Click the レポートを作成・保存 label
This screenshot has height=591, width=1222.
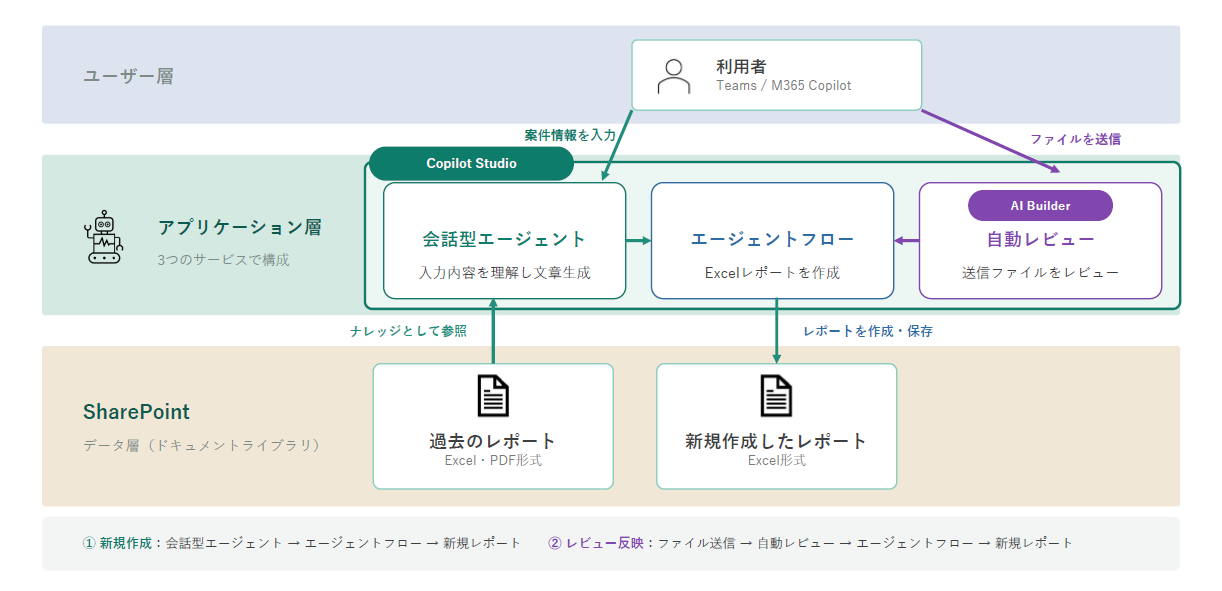point(868,330)
